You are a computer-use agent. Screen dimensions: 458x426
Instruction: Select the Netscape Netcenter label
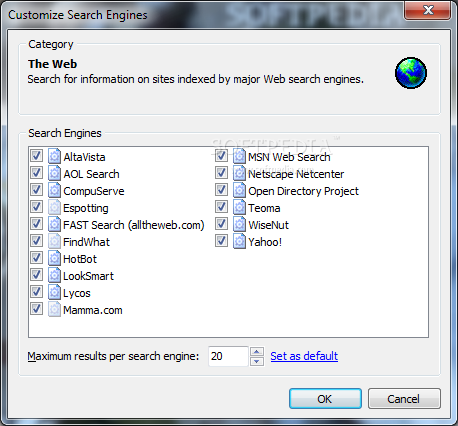pos(296,174)
